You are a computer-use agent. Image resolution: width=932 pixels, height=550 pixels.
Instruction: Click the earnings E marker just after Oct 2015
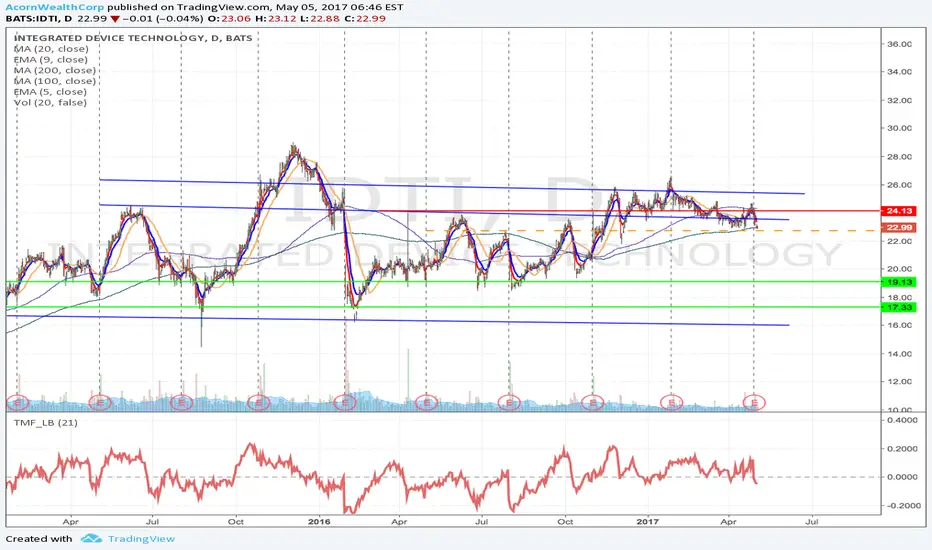tap(259, 403)
